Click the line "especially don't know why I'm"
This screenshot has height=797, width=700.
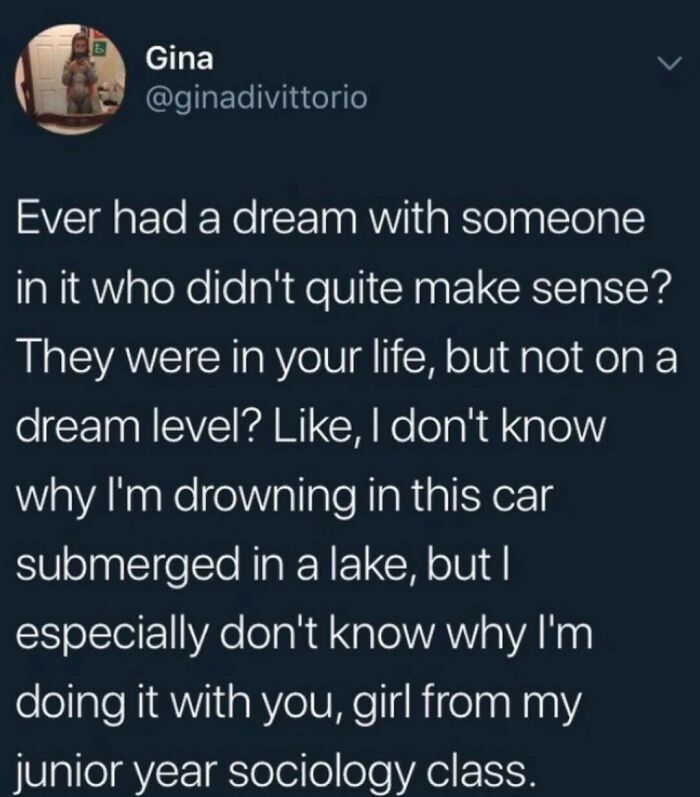pos(305,636)
